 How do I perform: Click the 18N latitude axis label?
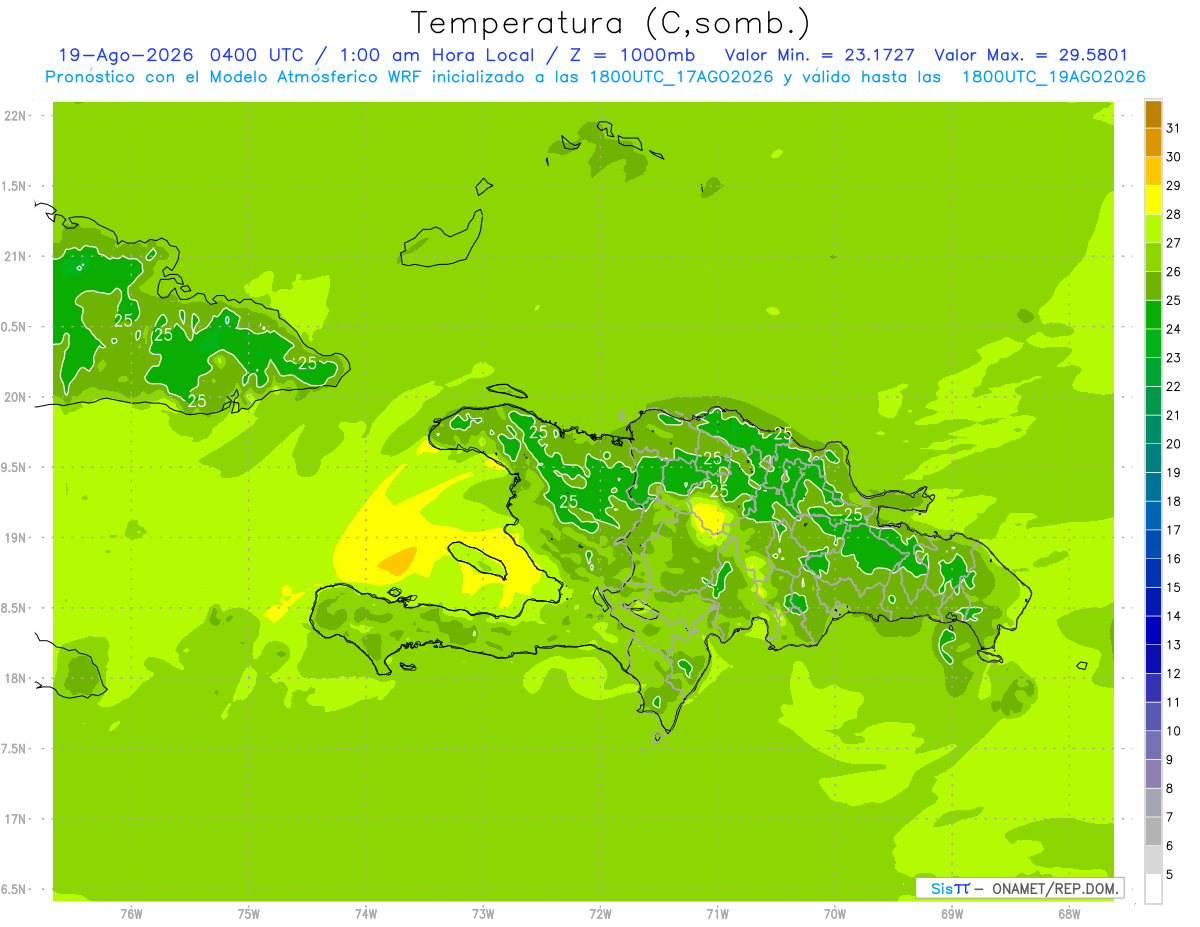(x=14, y=679)
